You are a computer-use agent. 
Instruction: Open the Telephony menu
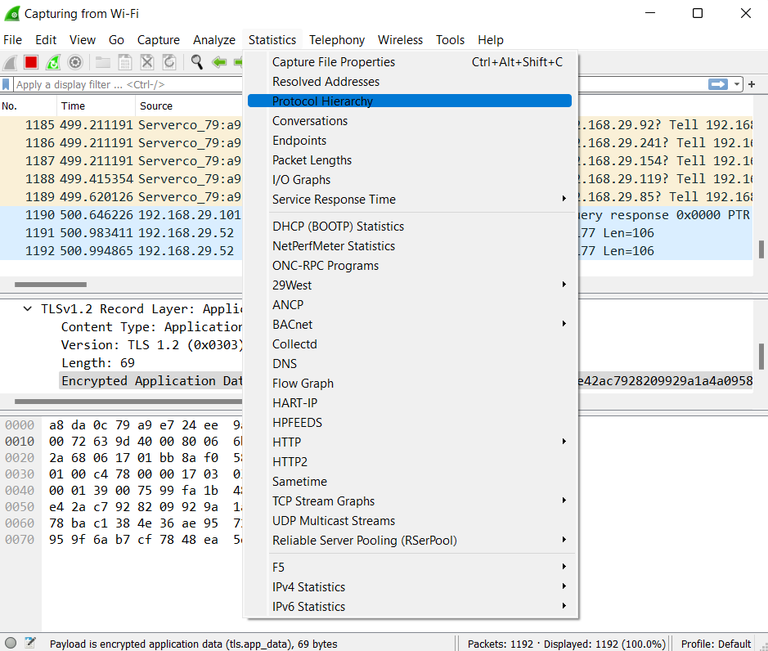point(337,40)
